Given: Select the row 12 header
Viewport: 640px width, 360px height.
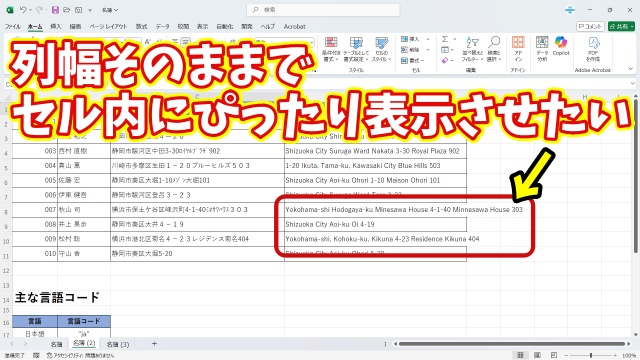Looking at the screenshot, I should (x=6, y=271).
